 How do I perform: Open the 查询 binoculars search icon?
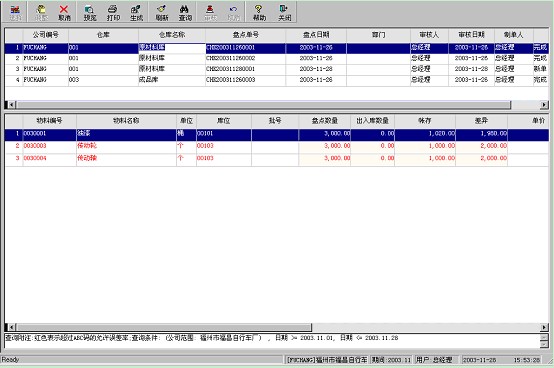coord(185,13)
